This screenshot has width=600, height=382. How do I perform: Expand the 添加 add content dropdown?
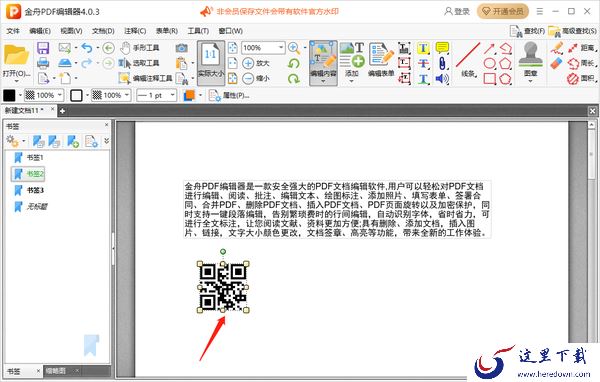coord(352,81)
